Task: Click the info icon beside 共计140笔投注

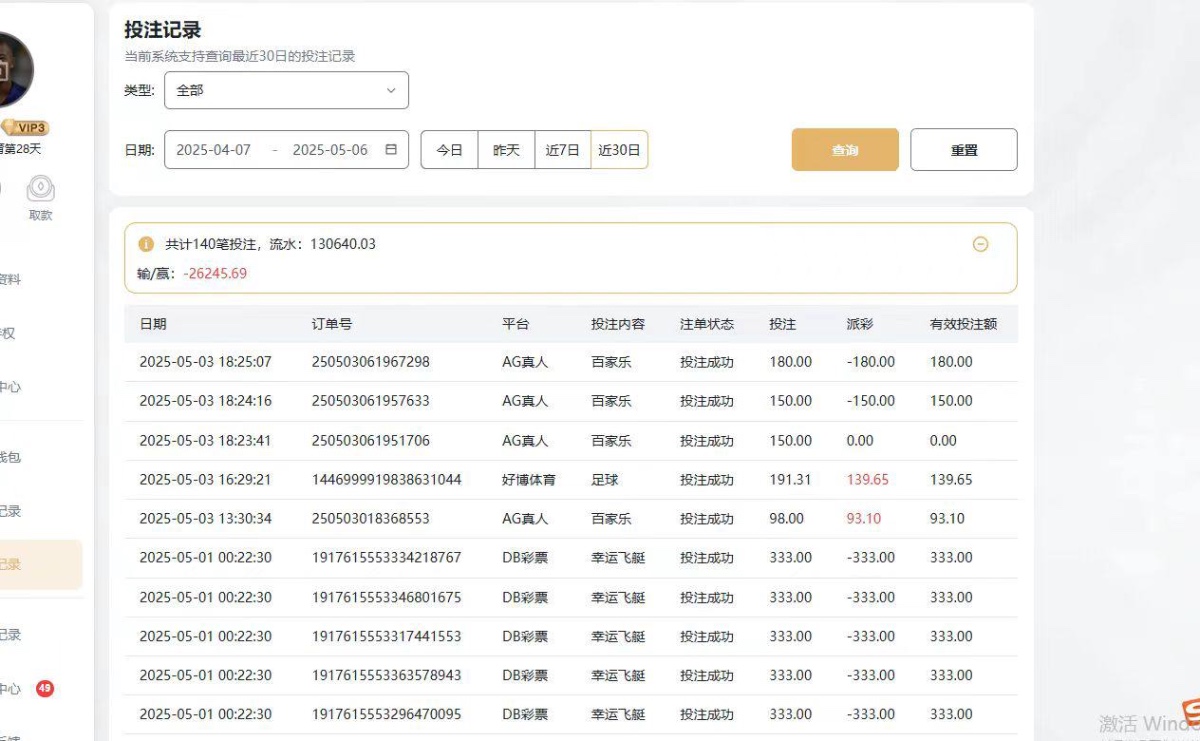Action: tap(146, 243)
